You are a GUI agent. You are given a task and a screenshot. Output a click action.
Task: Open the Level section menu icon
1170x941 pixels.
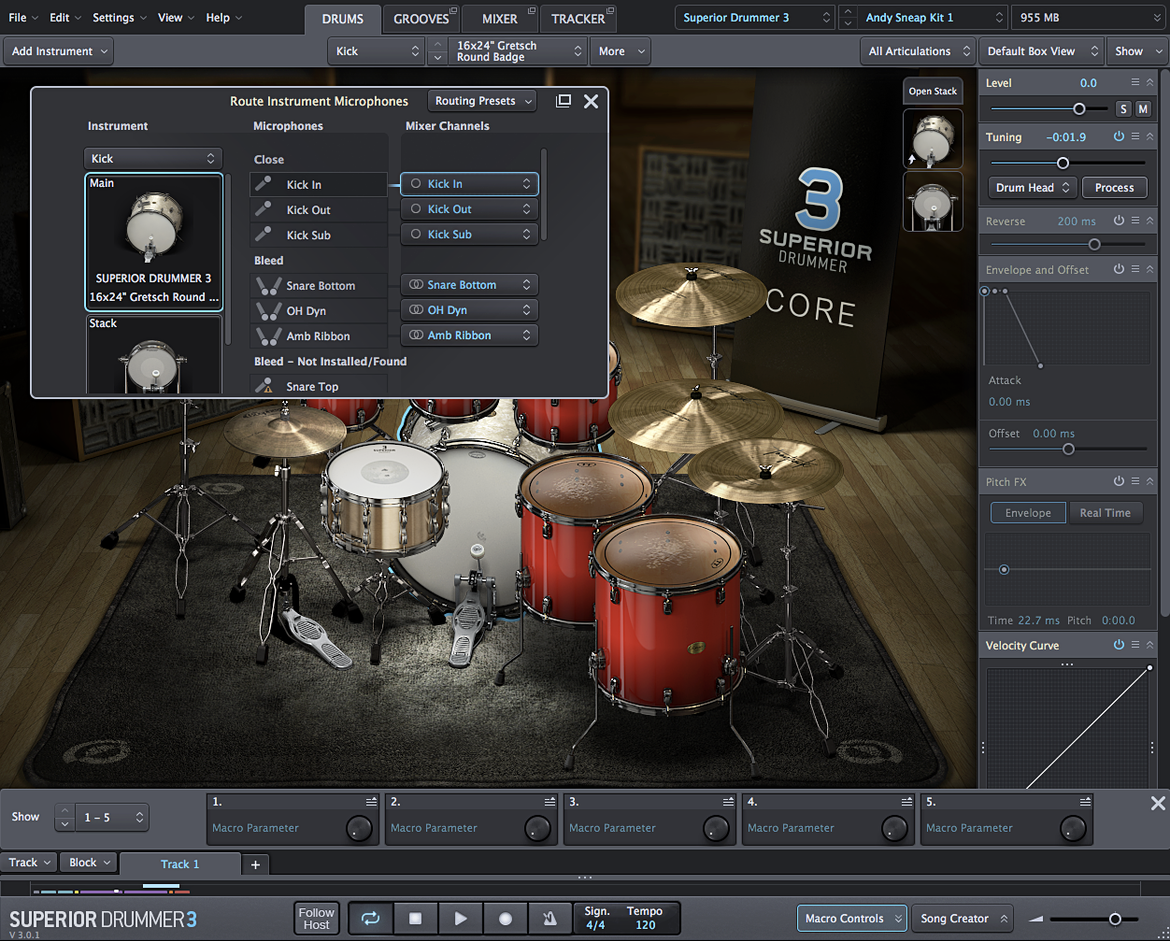pos(1135,82)
